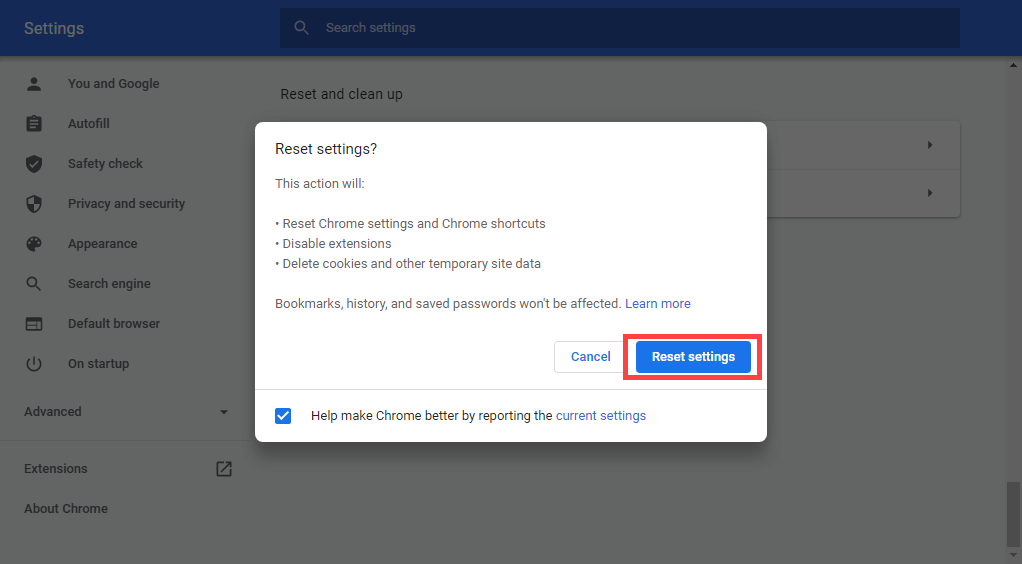Image resolution: width=1022 pixels, height=564 pixels.
Task: Uncheck the Help make Chrome better checkbox
Action: click(283, 416)
